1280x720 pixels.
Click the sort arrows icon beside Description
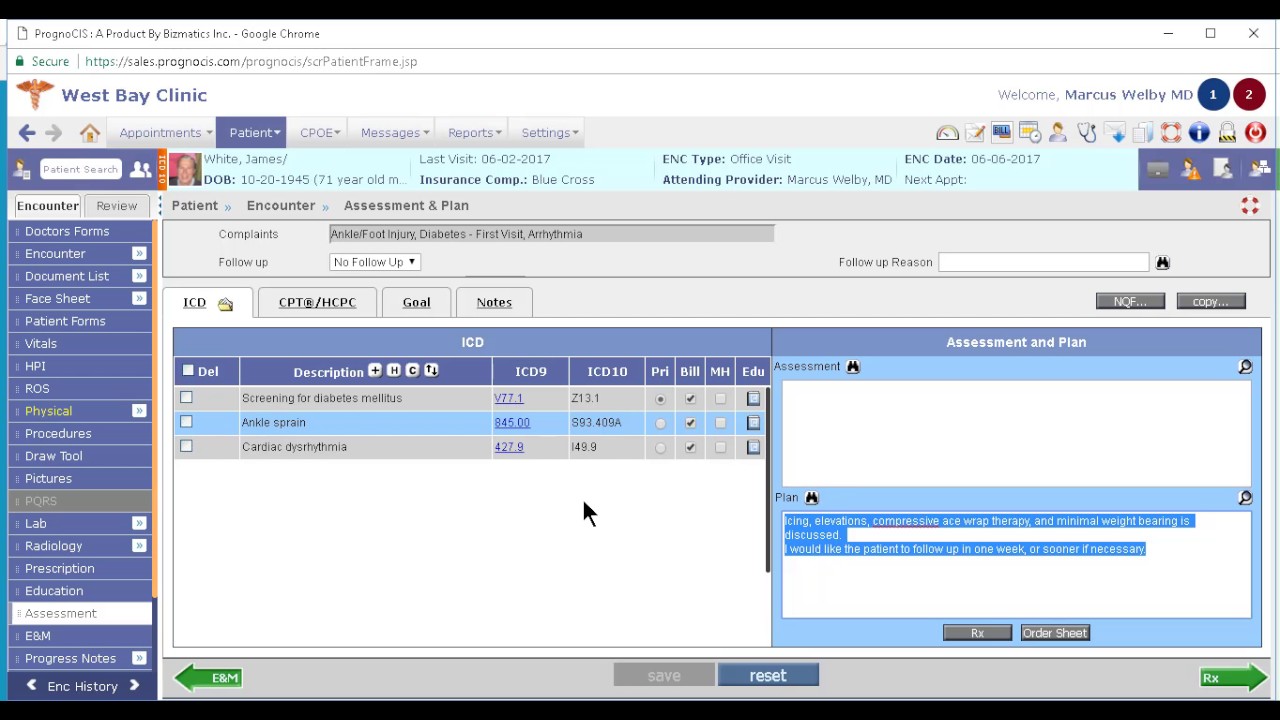point(431,371)
